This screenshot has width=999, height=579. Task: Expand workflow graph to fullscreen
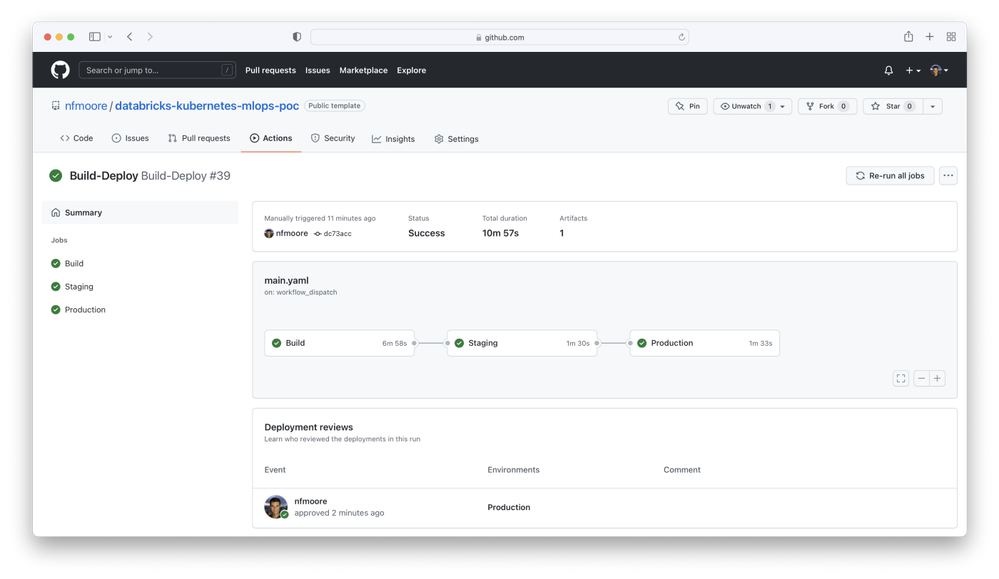point(901,378)
